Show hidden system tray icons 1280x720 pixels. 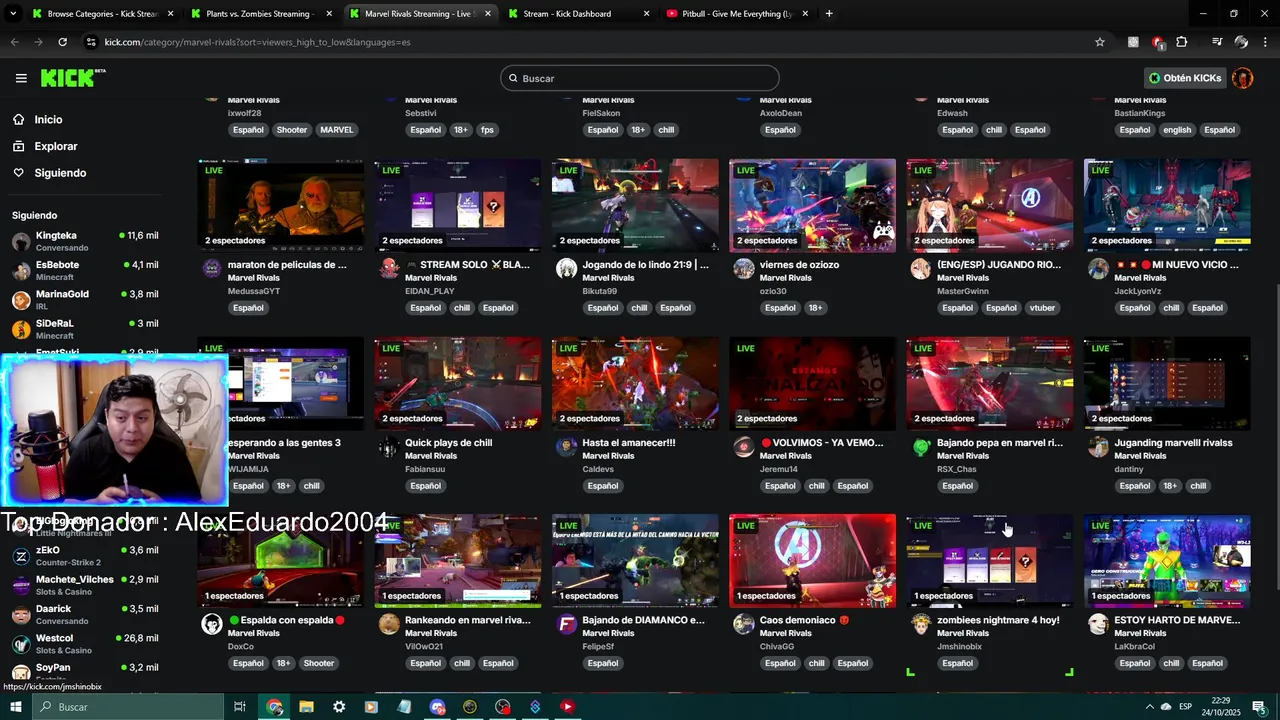(1149, 707)
